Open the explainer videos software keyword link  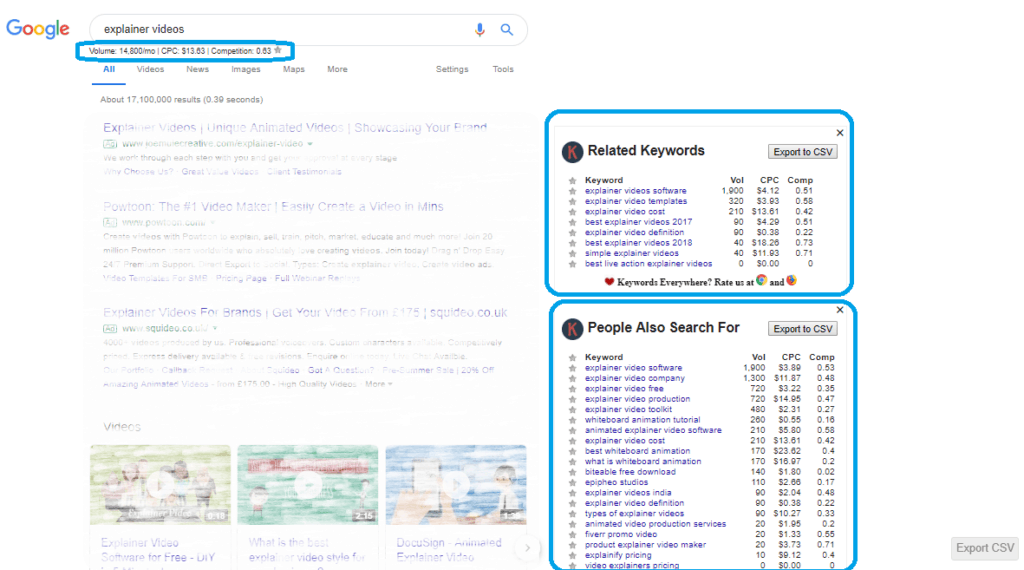pyautogui.click(x=635, y=191)
